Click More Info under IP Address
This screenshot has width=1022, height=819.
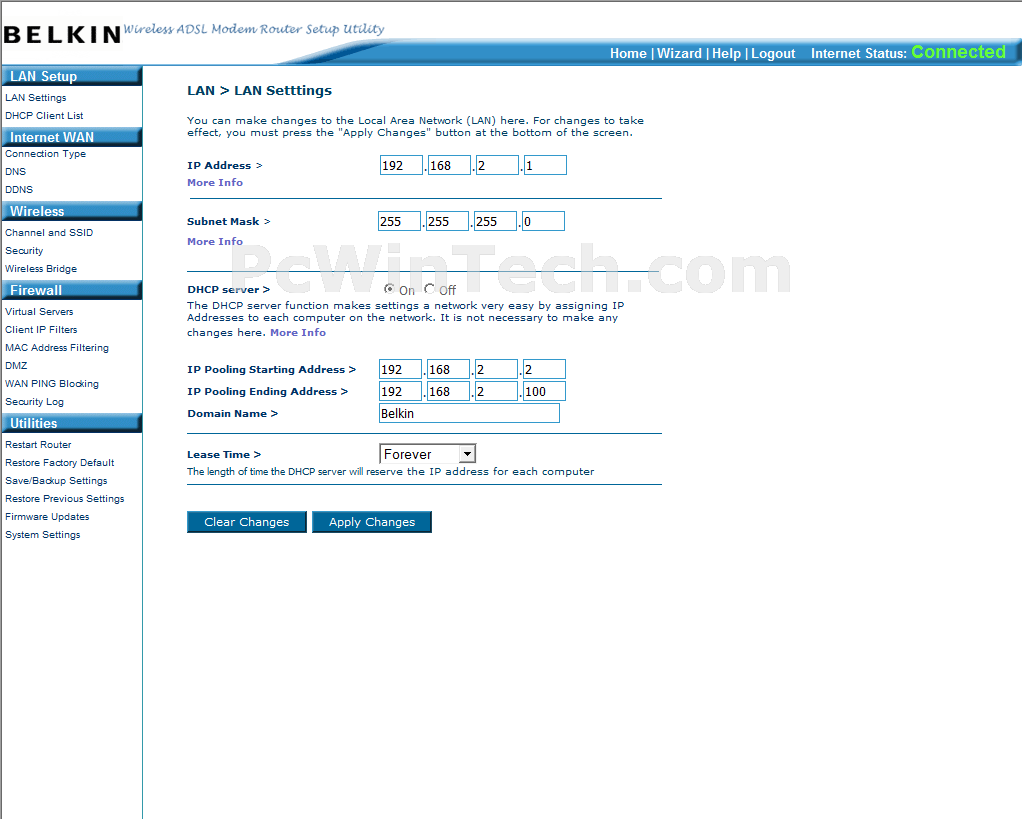click(214, 182)
